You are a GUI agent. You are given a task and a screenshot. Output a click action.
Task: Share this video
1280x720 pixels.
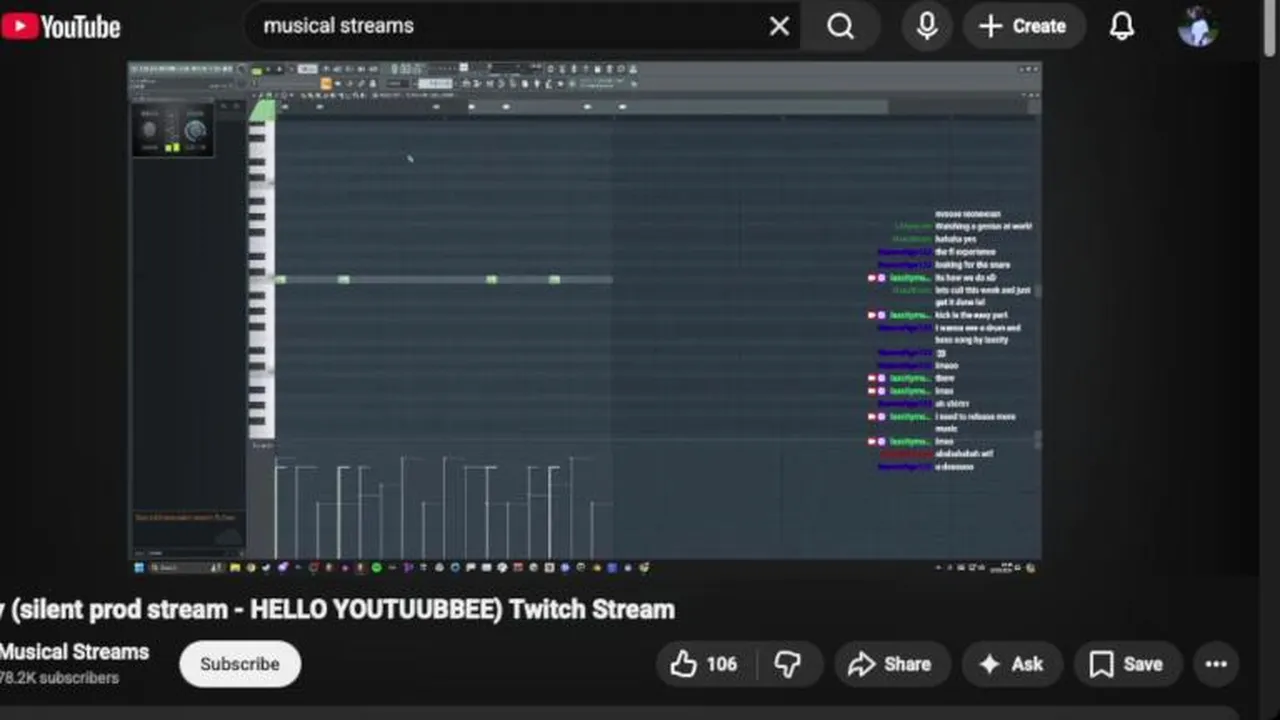point(890,664)
